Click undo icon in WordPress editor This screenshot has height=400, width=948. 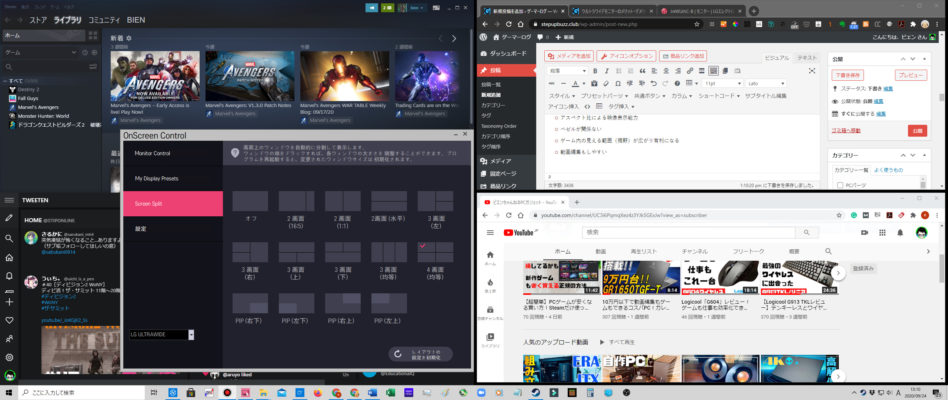(654, 83)
